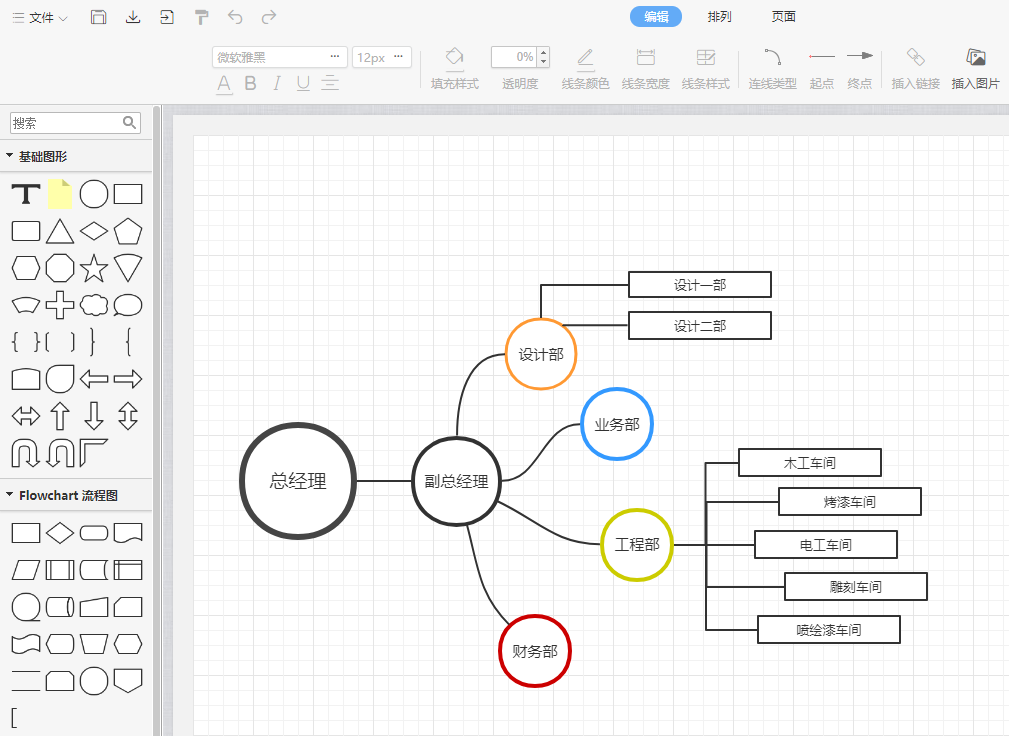This screenshot has height=736, width=1009.
Task: Collapse the 基础图形 shapes section
Action: click(x=10, y=157)
